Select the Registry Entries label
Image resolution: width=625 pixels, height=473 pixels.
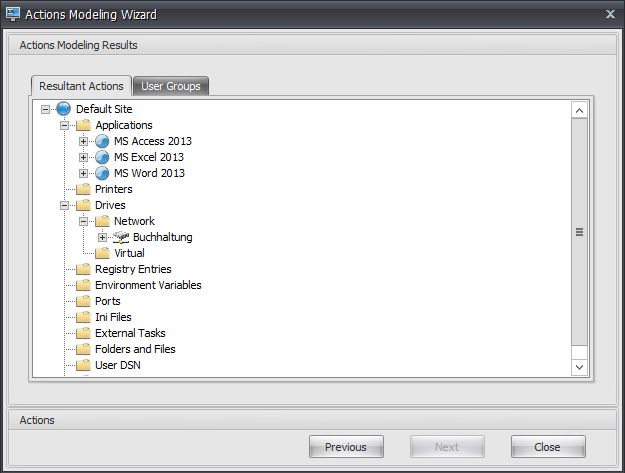133,269
